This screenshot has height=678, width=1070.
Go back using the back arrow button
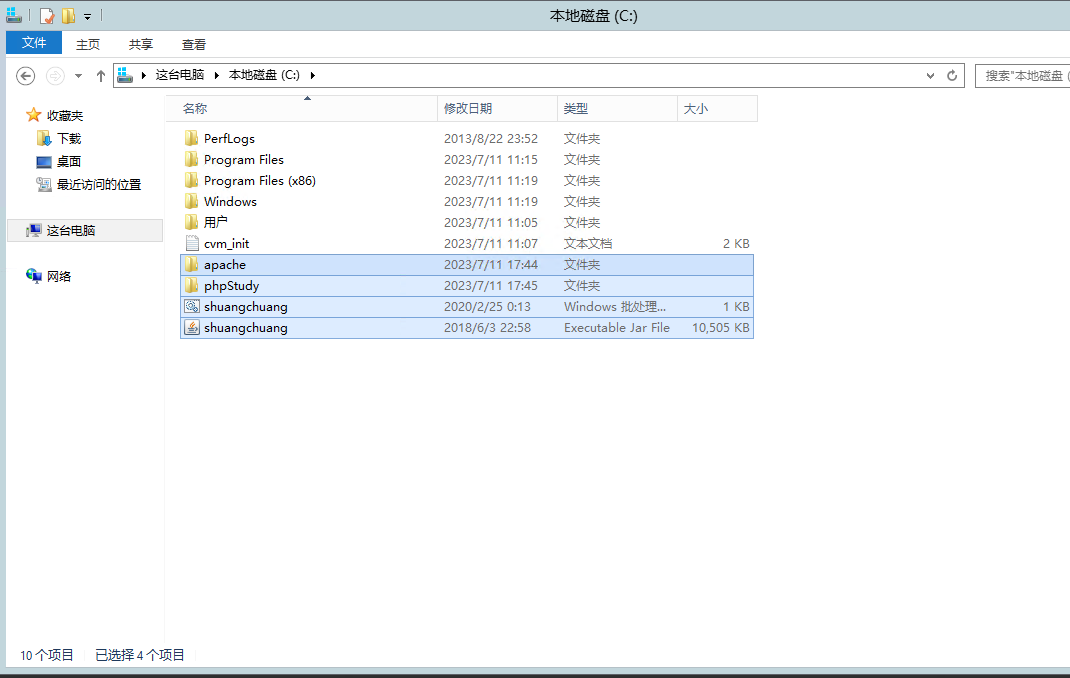26,76
